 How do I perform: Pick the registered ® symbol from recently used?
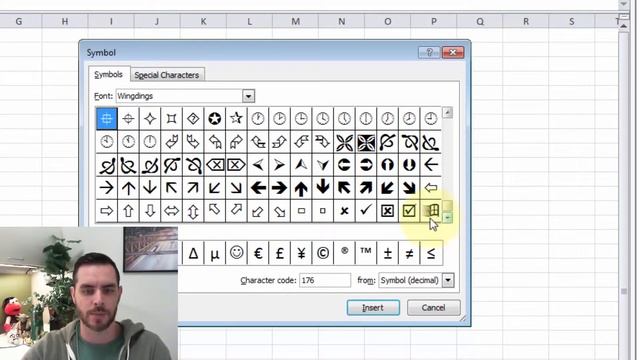[344, 253]
